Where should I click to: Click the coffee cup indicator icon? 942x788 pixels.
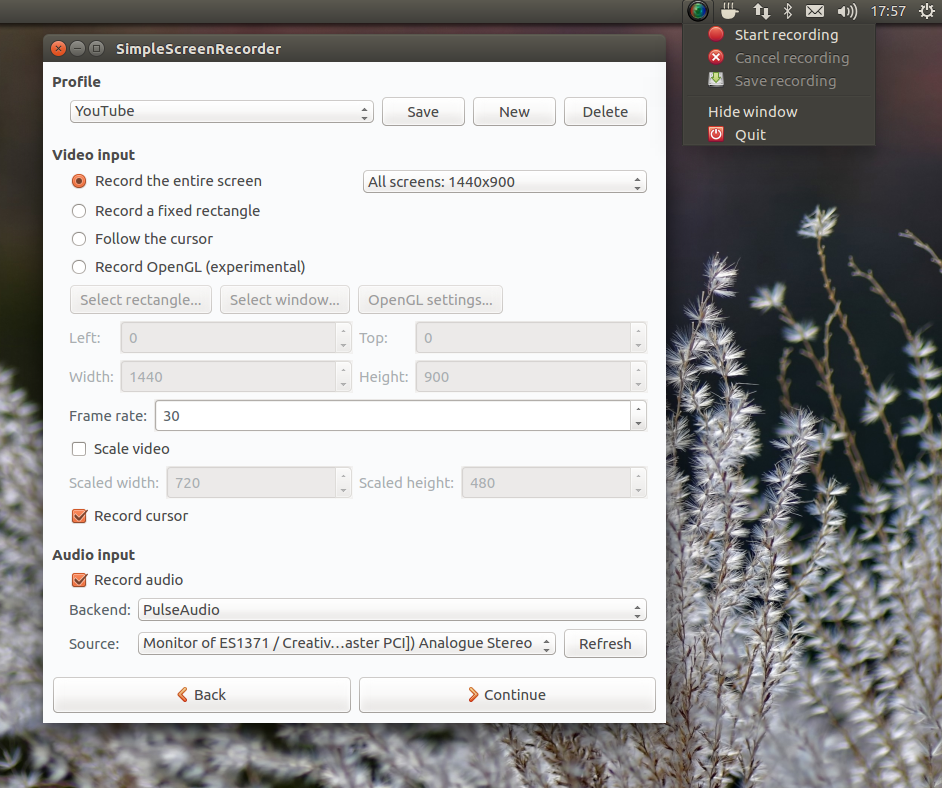(x=729, y=11)
